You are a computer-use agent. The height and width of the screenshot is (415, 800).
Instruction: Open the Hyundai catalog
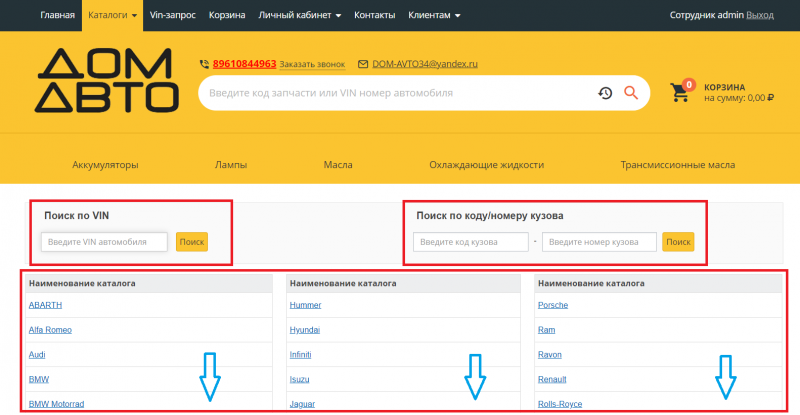[x=305, y=330]
